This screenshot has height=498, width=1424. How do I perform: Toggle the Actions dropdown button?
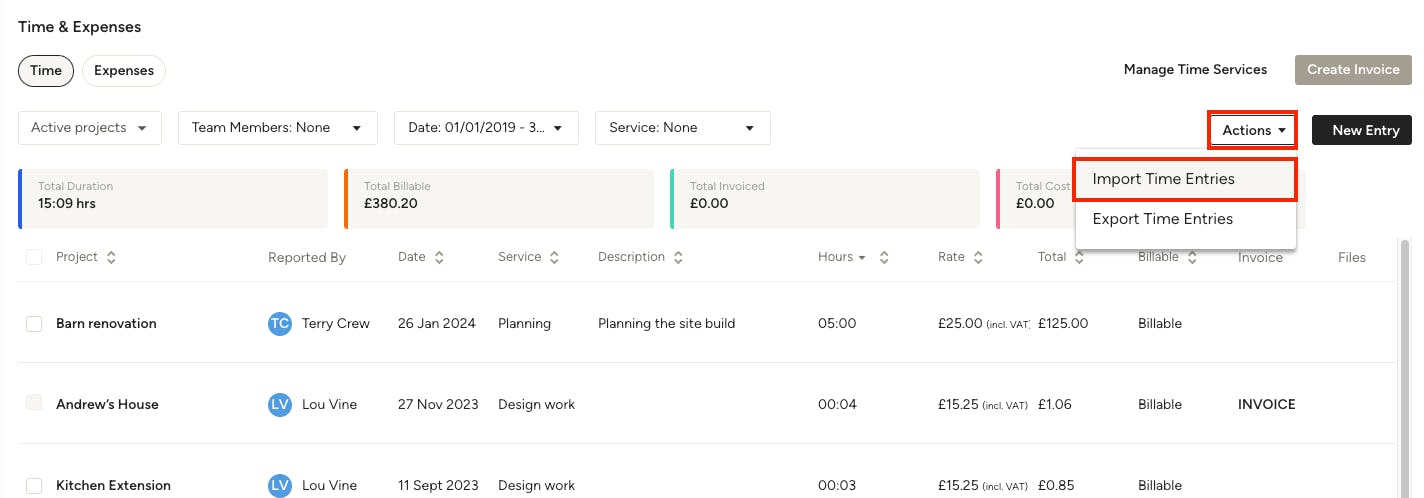(x=1253, y=130)
